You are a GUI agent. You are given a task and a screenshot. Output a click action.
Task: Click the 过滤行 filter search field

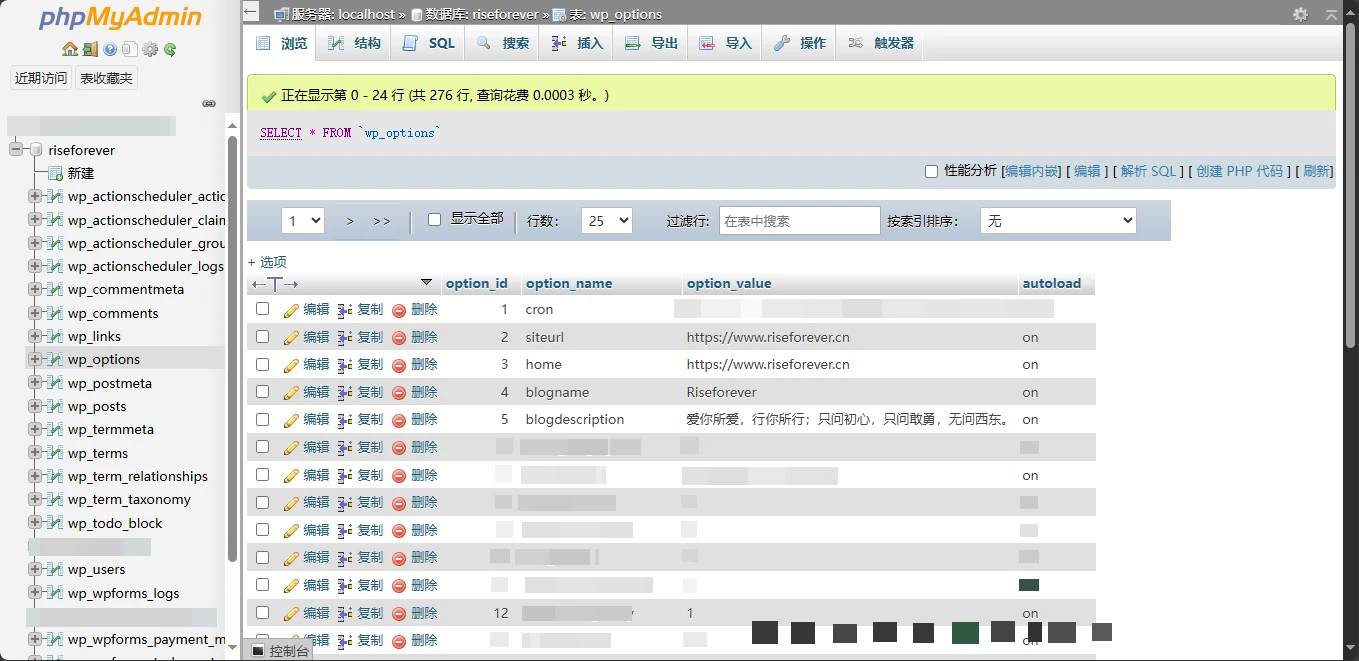(x=799, y=221)
